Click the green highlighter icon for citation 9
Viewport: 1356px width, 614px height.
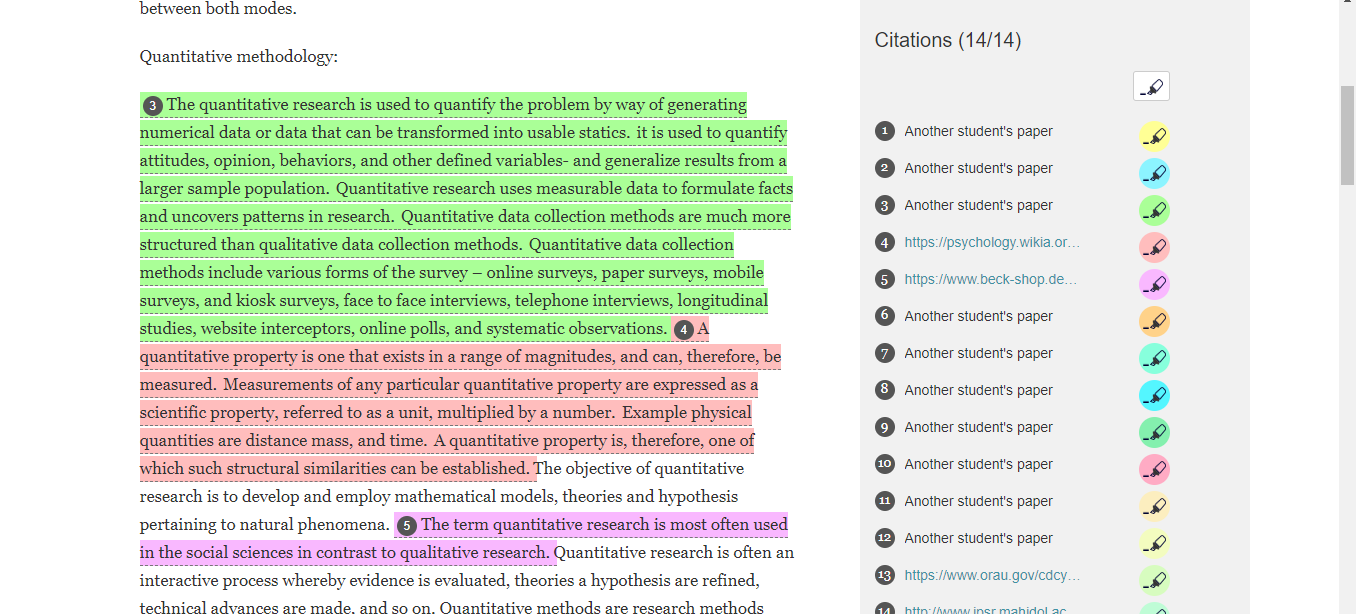(x=1154, y=432)
